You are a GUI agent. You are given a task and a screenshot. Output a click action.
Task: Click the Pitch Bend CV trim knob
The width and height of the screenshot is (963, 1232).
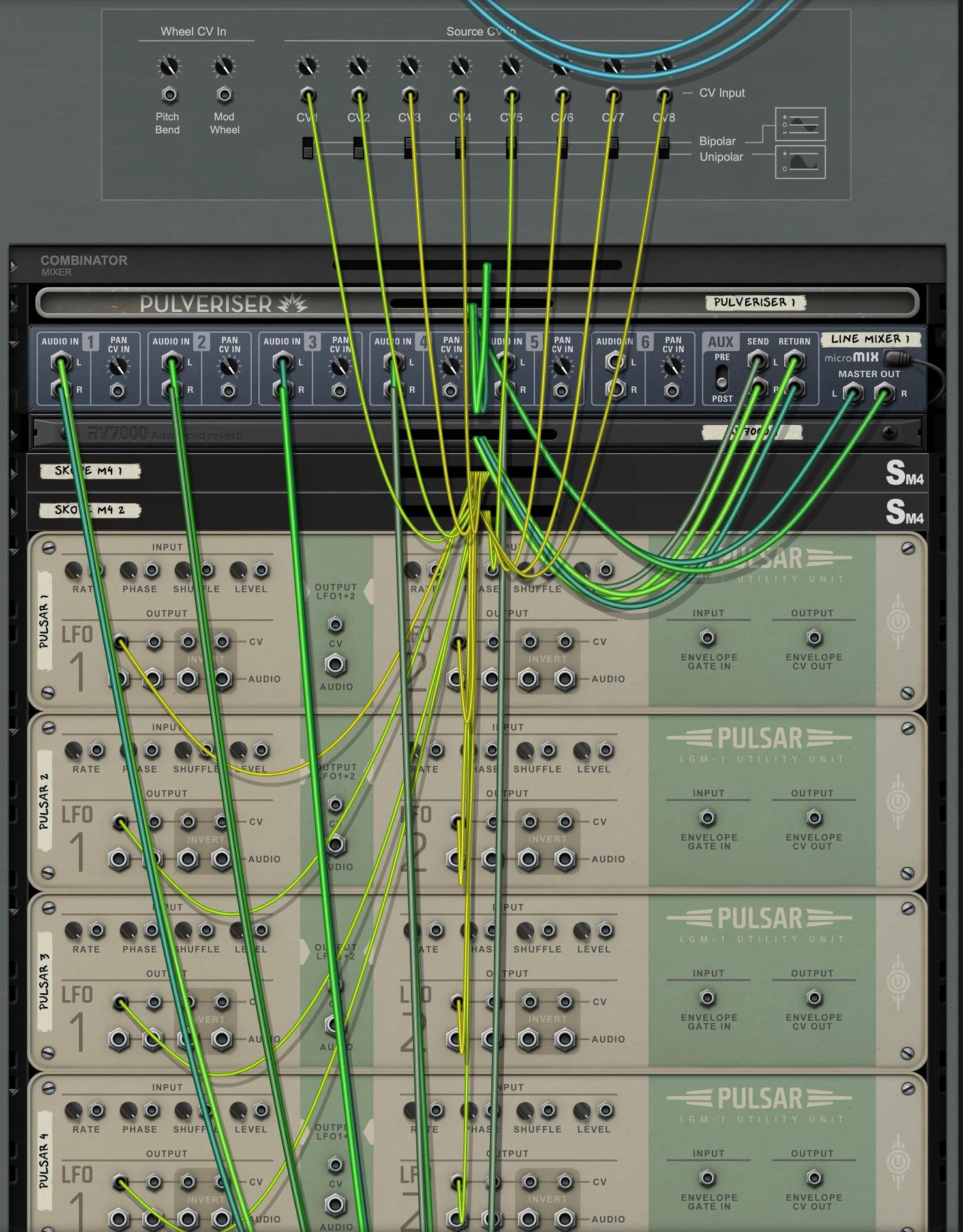(169, 67)
